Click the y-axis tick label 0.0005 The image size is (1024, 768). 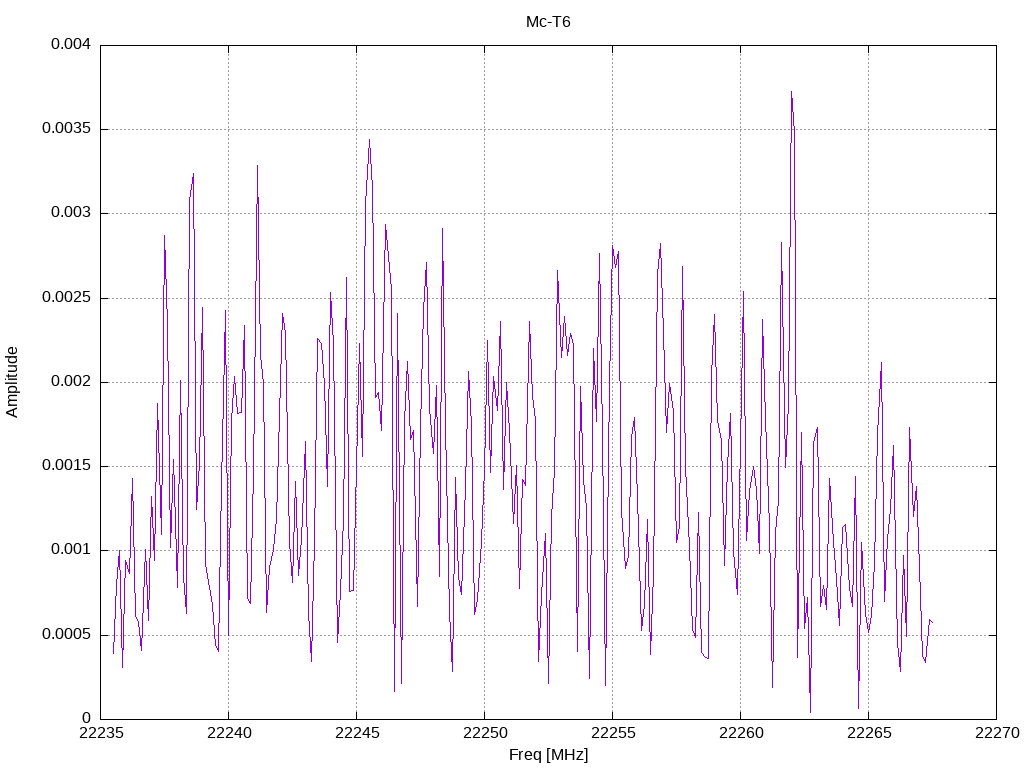click(67, 635)
